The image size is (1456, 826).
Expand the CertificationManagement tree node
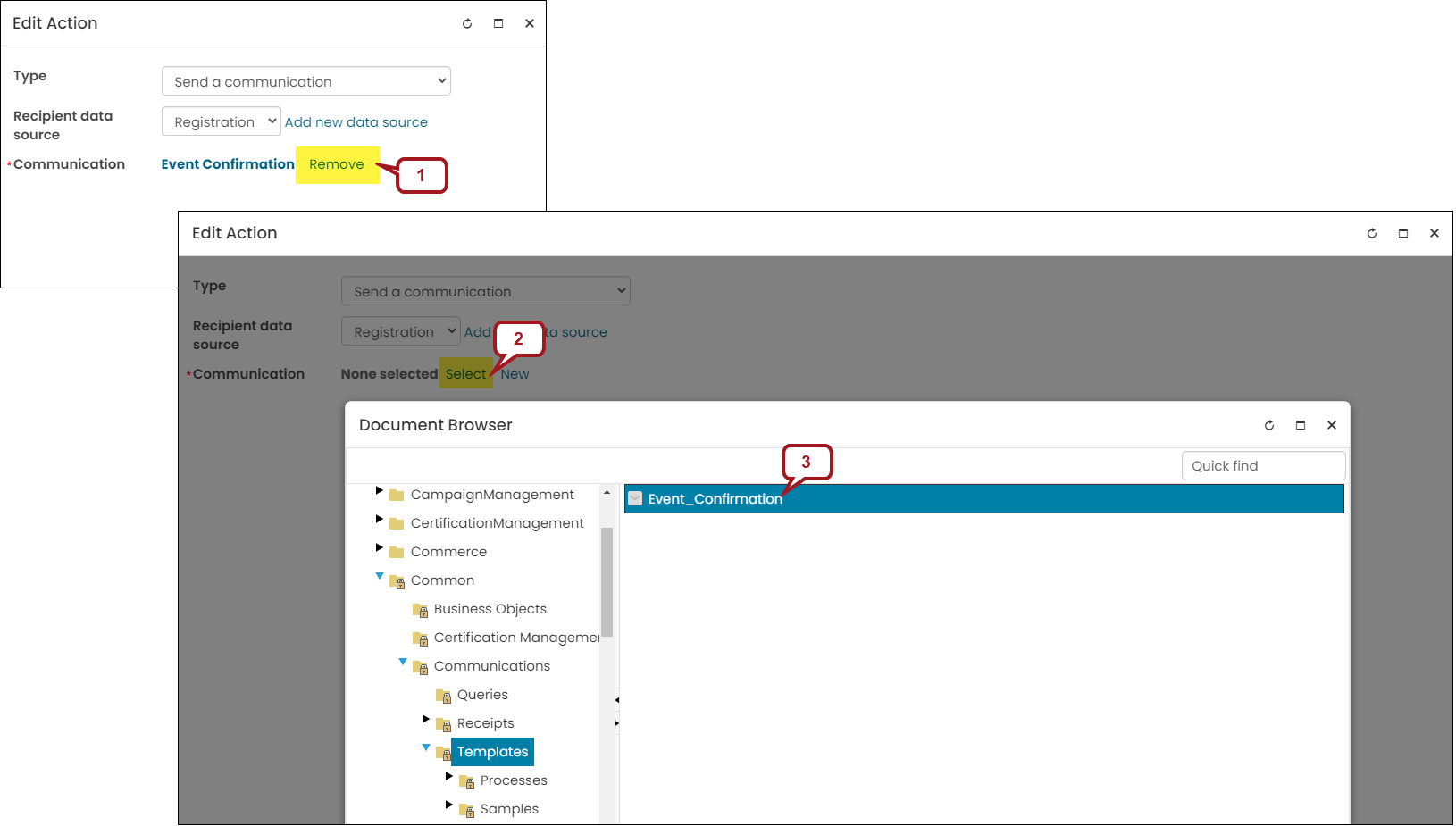pyautogui.click(x=380, y=519)
